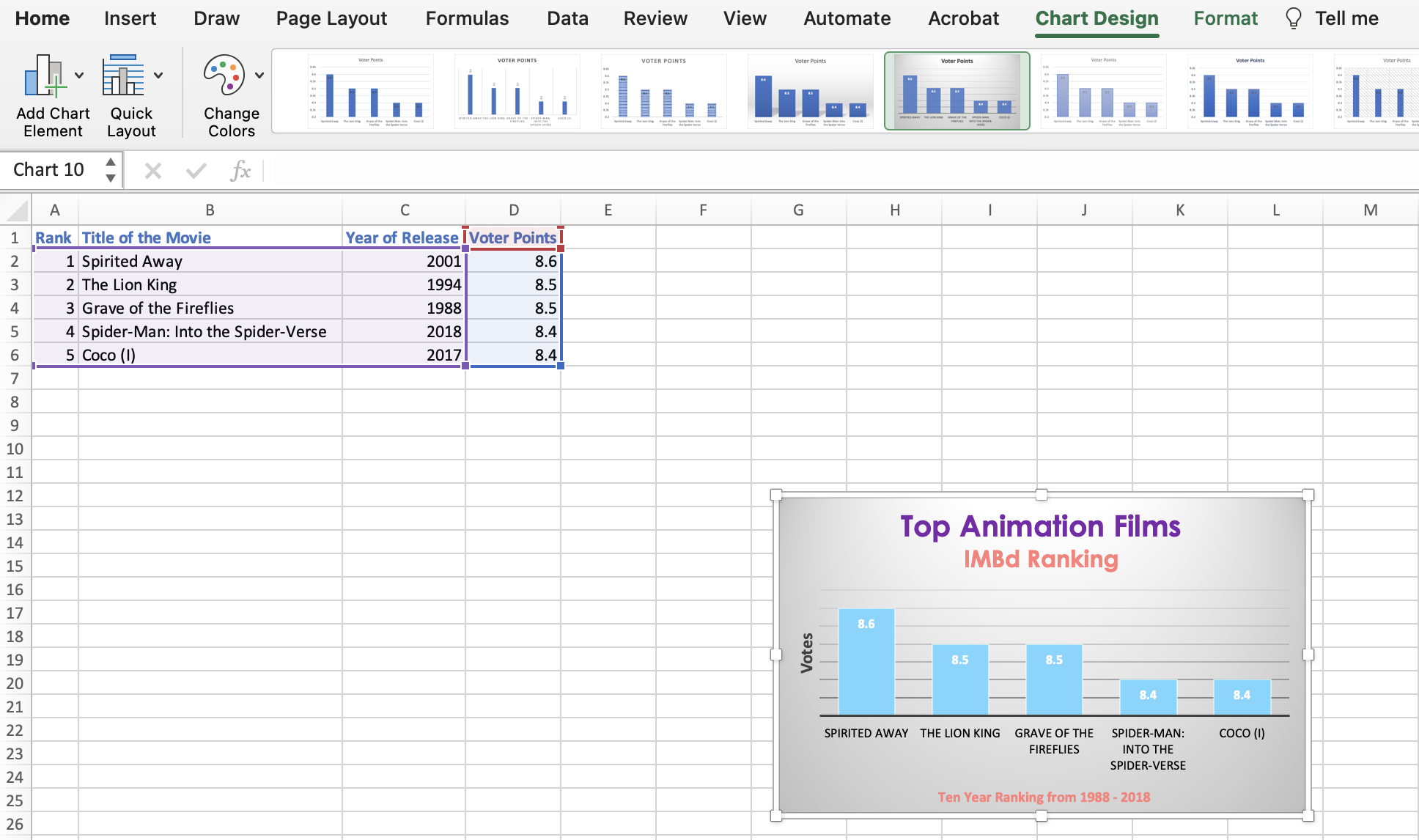Click the chart's top-right resize handle

coord(1308,495)
